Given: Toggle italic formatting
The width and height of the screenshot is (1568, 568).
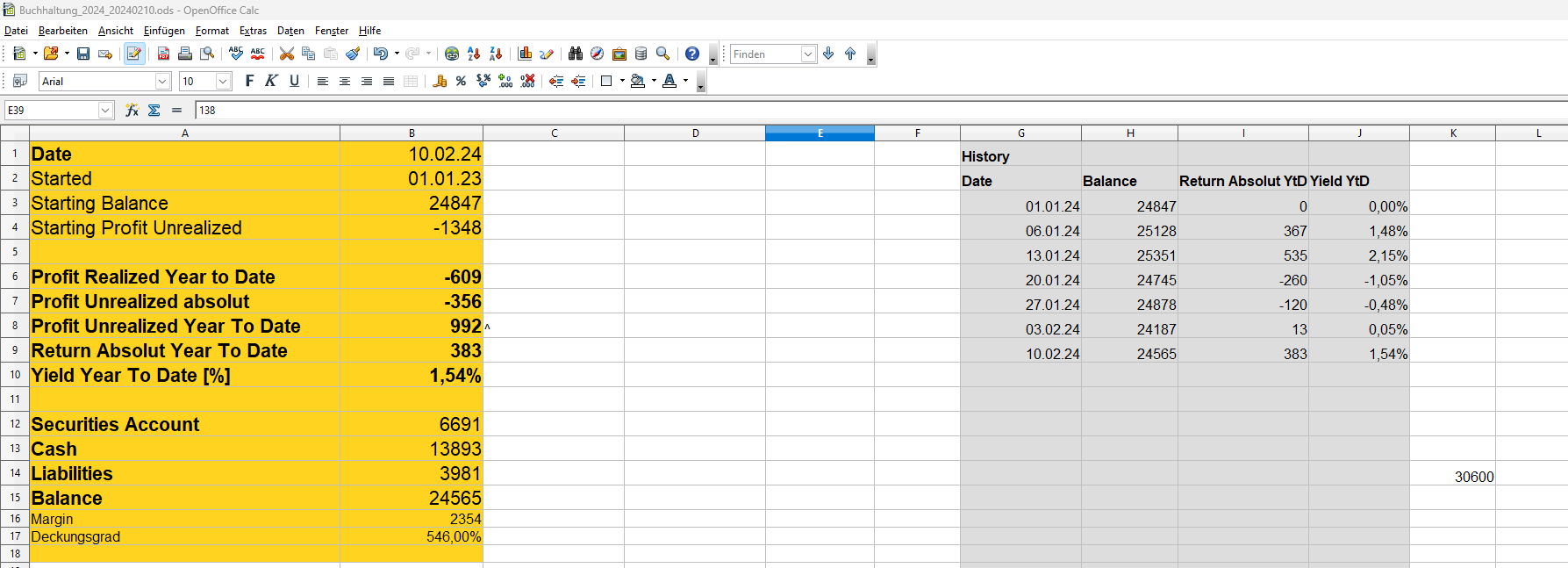Looking at the screenshot, I should pos(271,81).
